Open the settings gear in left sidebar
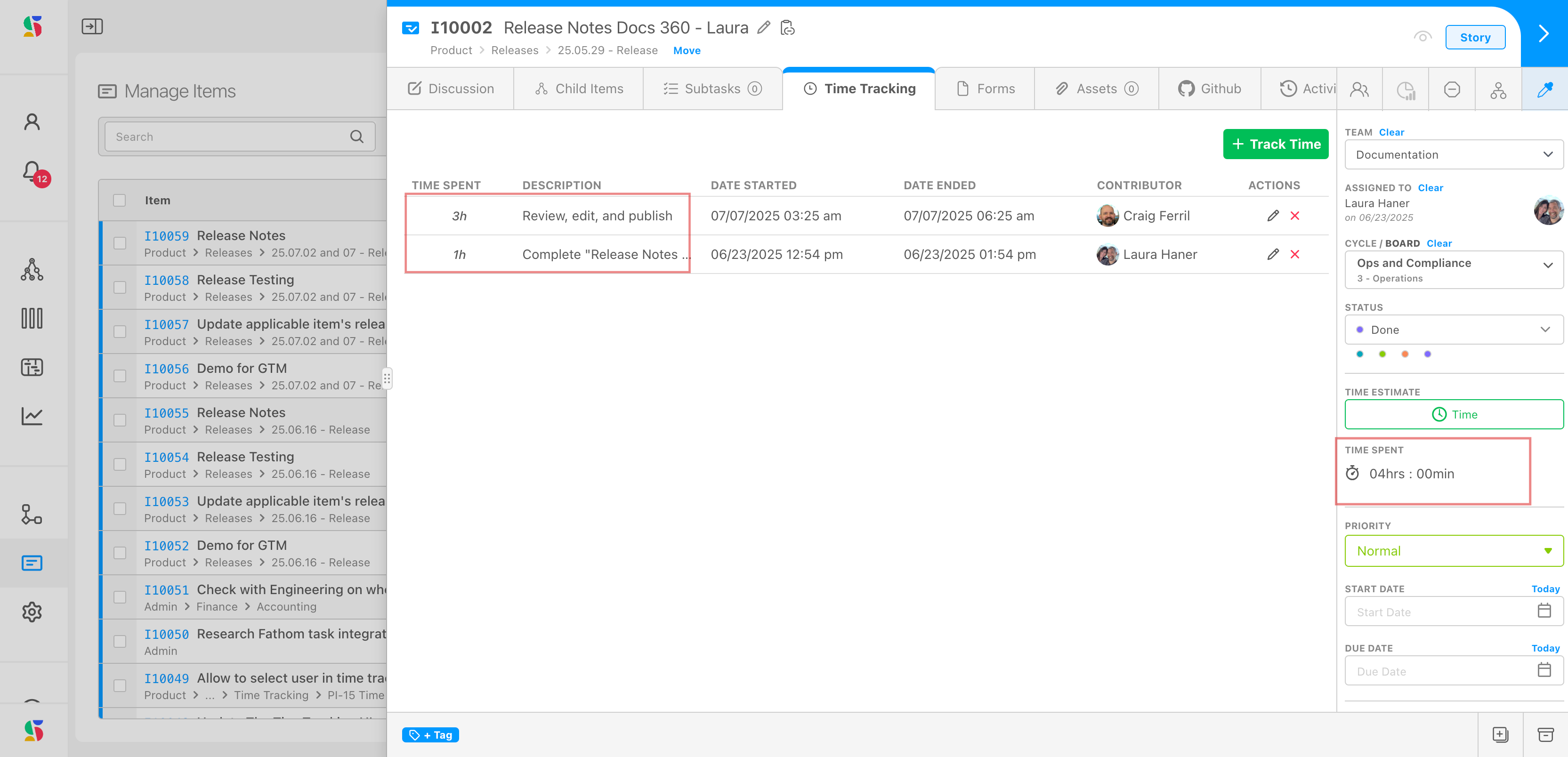 [x=32, y=612]
